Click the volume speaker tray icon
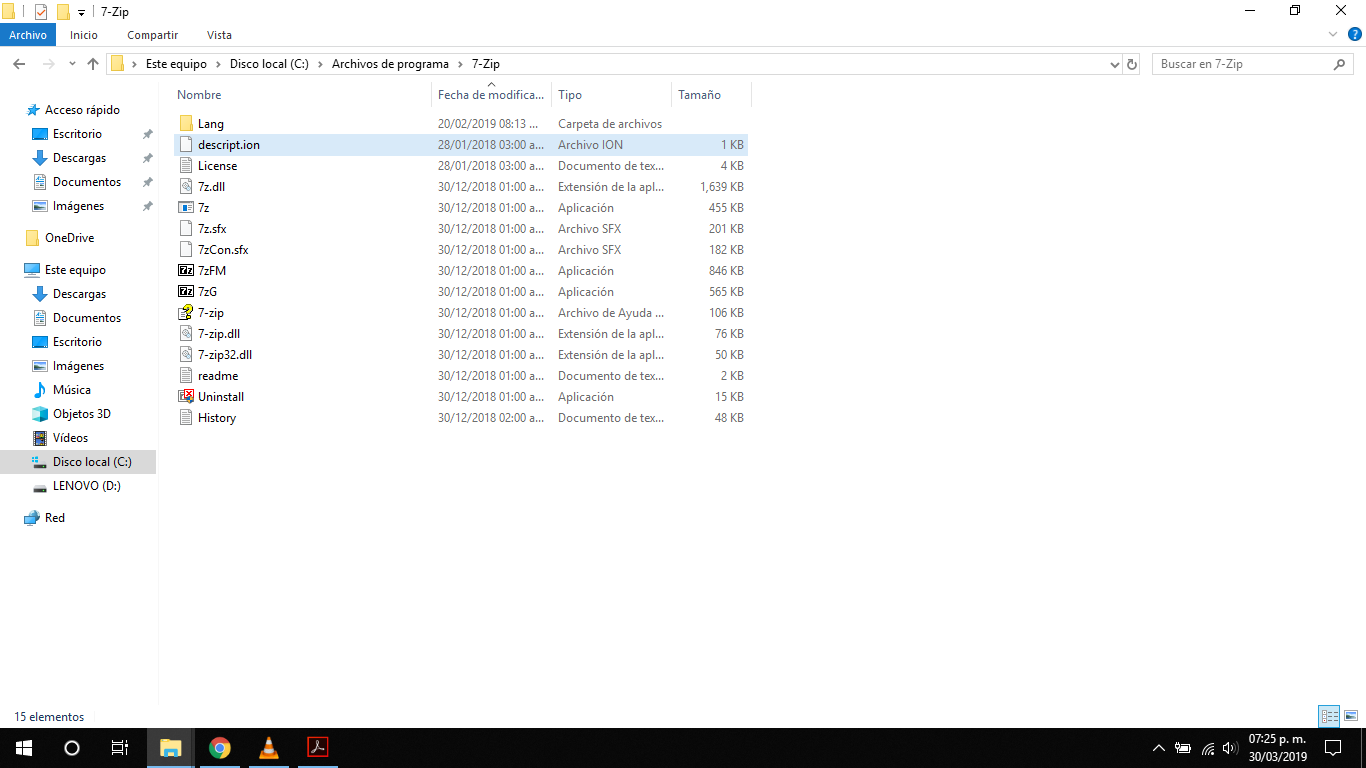 coord(1230,748)
